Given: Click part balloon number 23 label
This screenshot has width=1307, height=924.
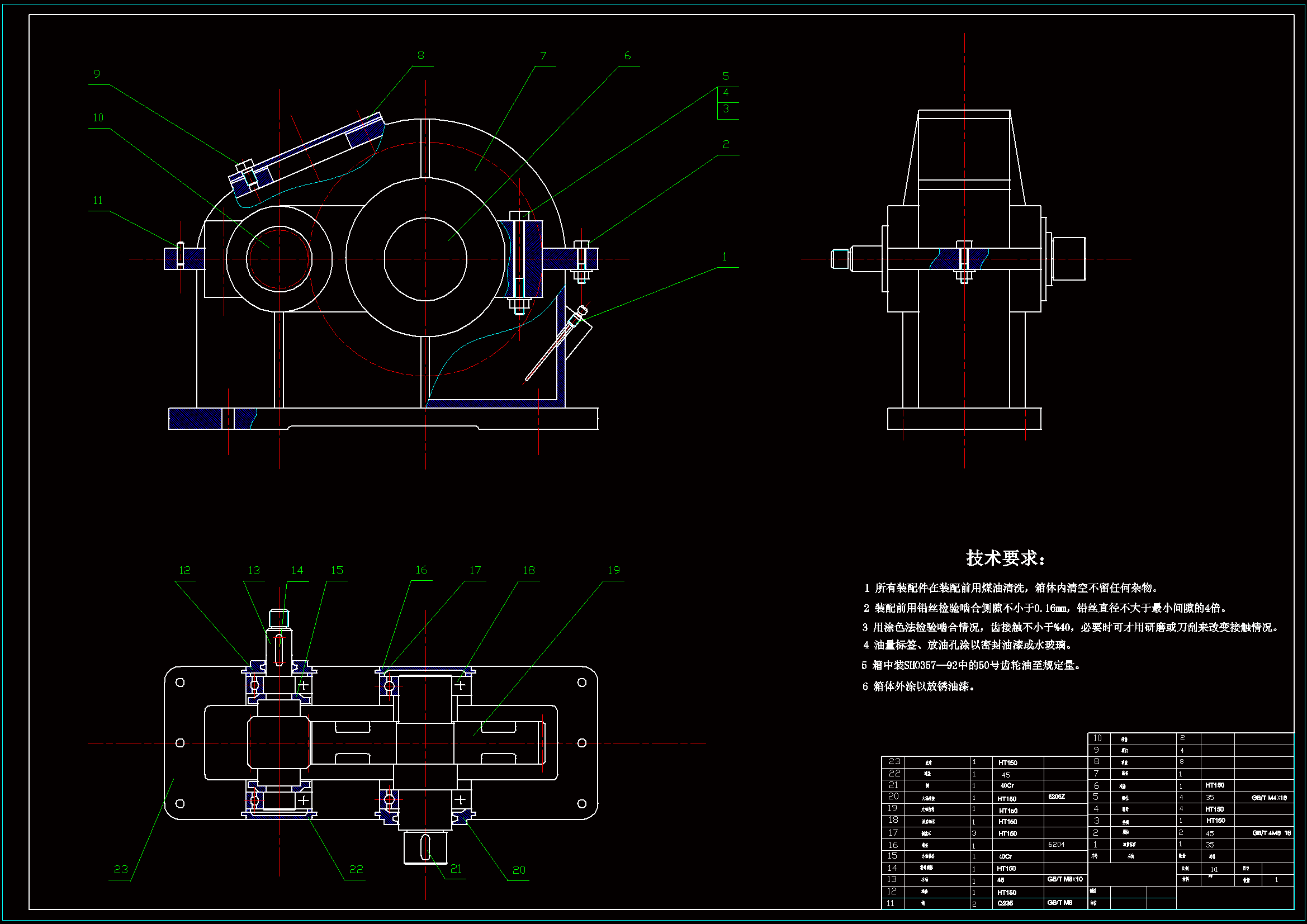Looking at the screenshot, I should pos(121,869).
